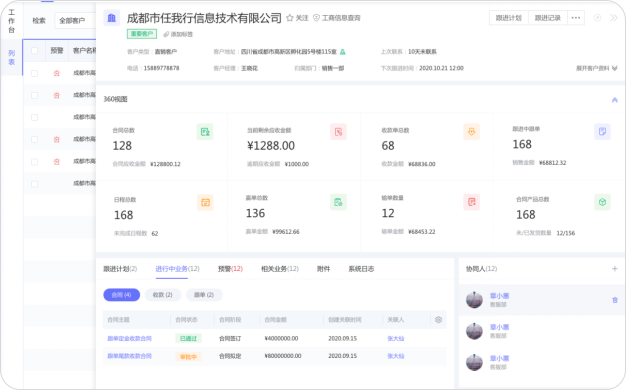Switch to the 附件 tab
This screenshot has height=390, width=627.
pyautogui.click(x=323, y=269)
